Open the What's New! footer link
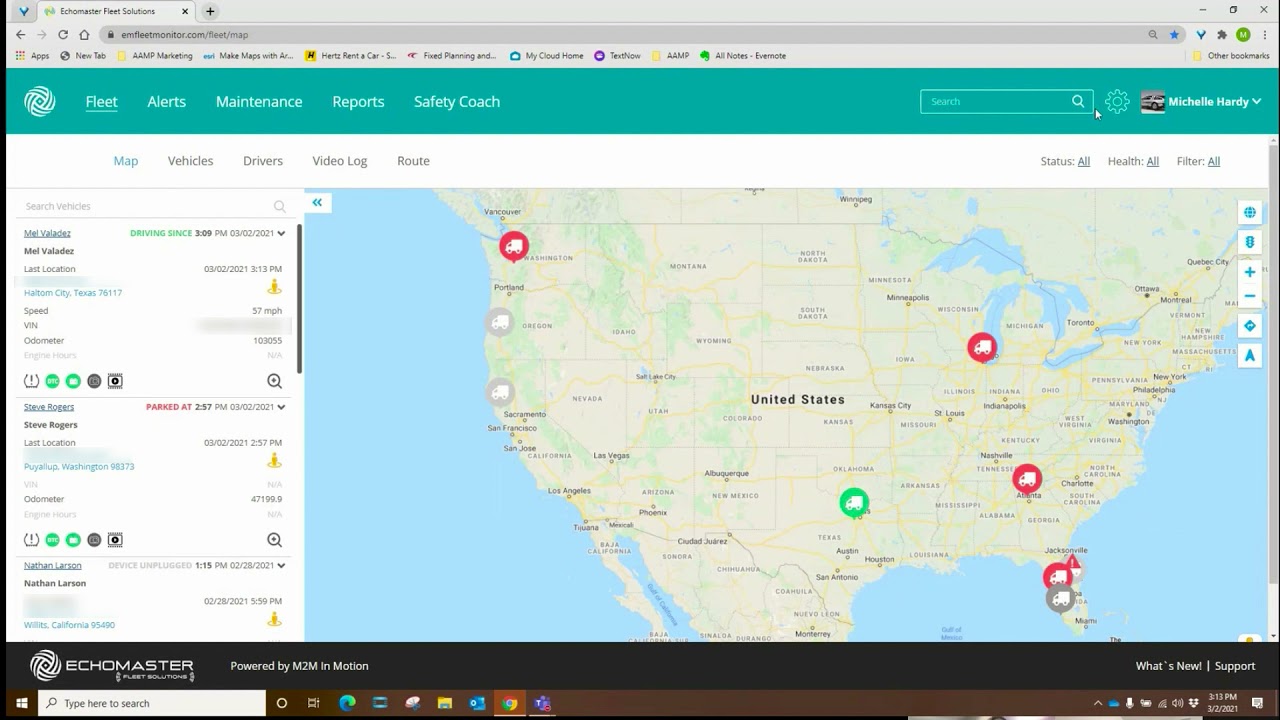 (x=1169, y=666)
